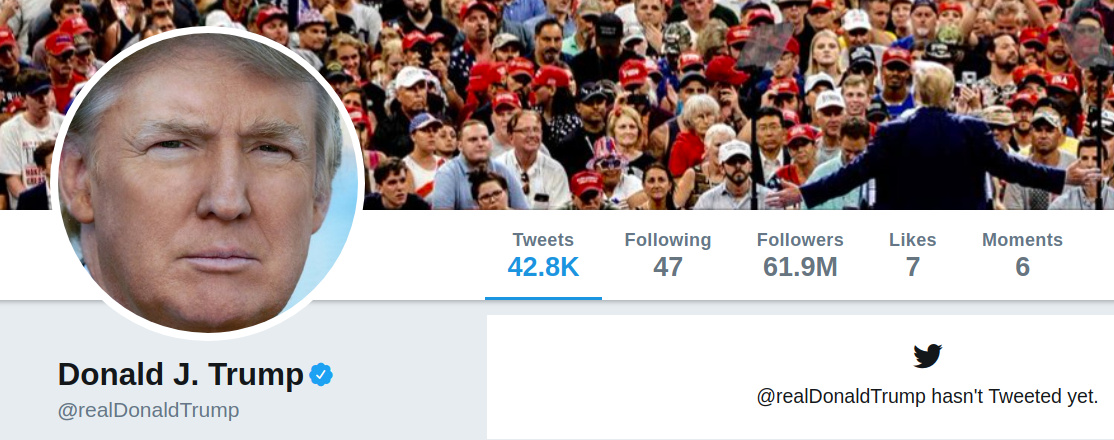Select the Tweets tab label
Image resolution: width=1114 pixels, height=440 pixels.
pos(544,240)
